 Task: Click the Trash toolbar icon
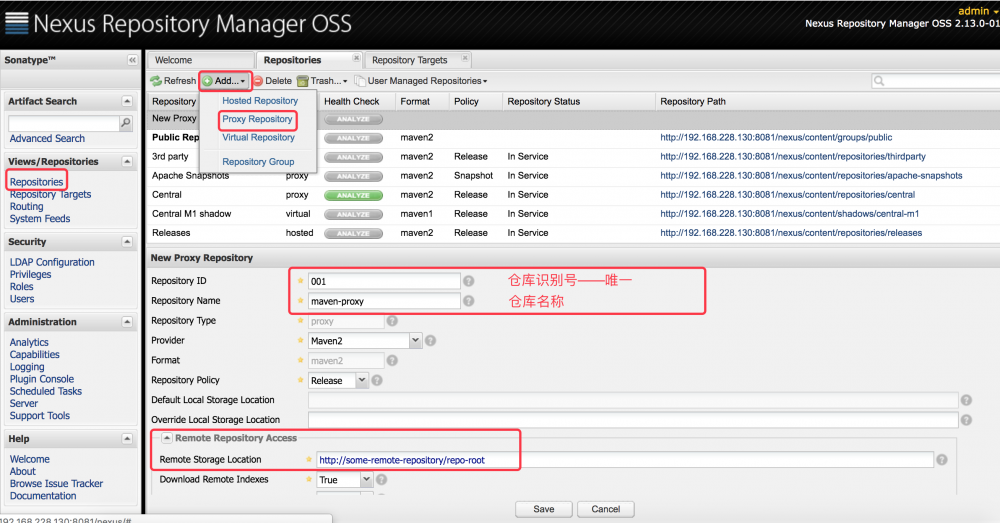(303, 81)
